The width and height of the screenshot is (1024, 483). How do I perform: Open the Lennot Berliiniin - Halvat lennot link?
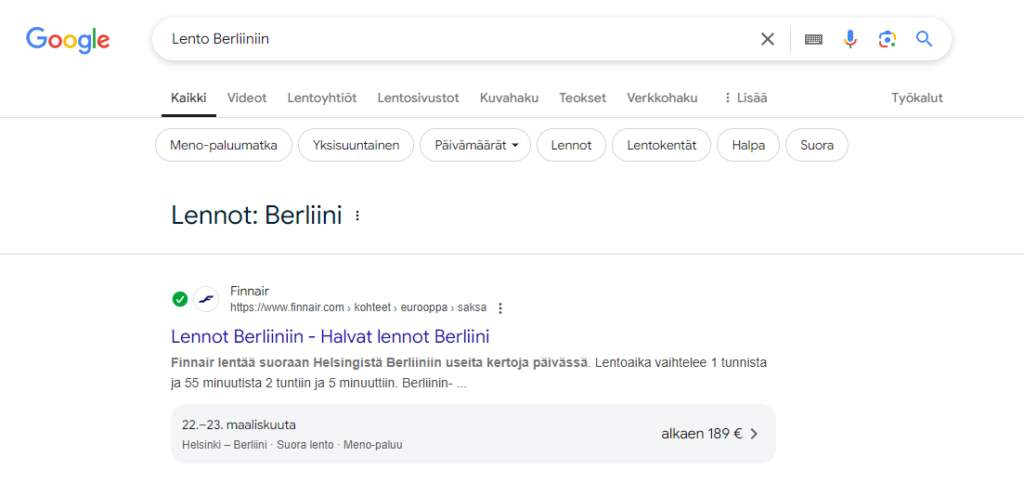point(330,337)
